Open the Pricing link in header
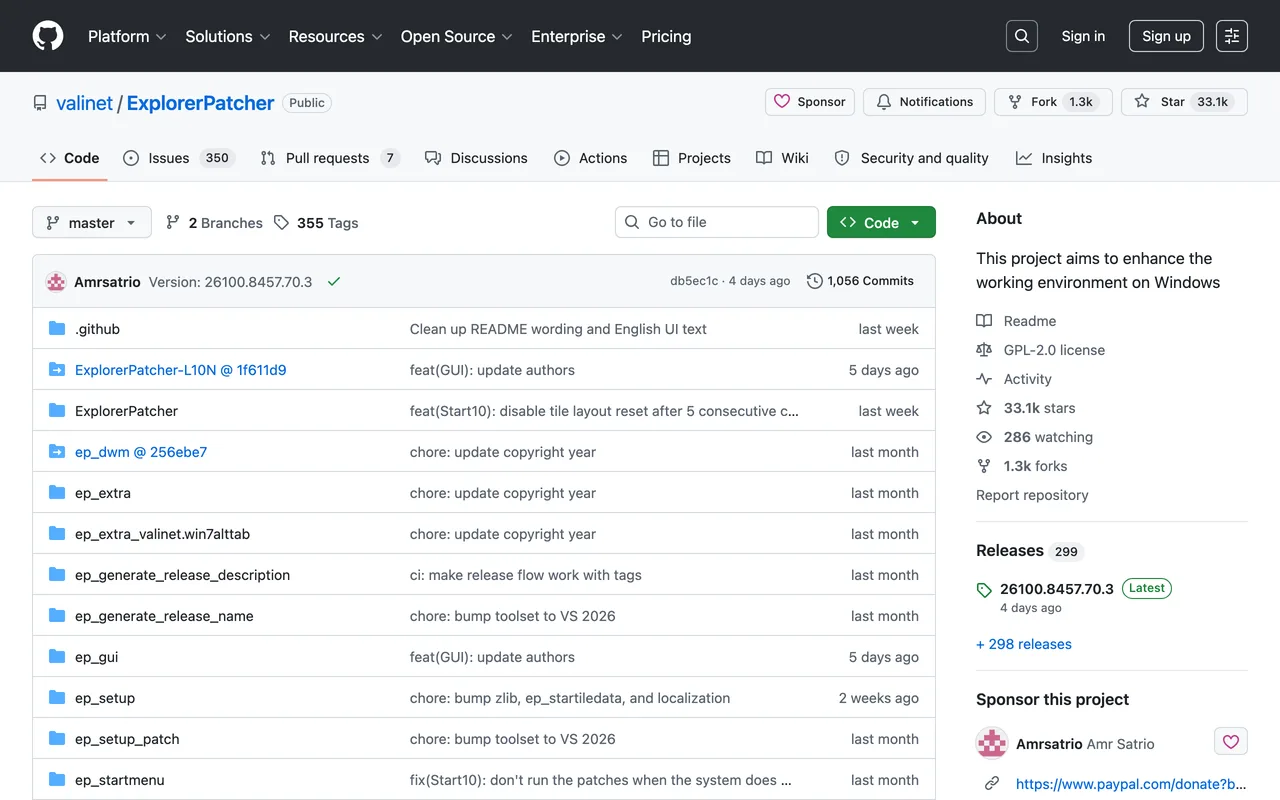Image resolution: width=1280 pixels, height=800 pixels. pyautogui.click(x=666, y=36)
